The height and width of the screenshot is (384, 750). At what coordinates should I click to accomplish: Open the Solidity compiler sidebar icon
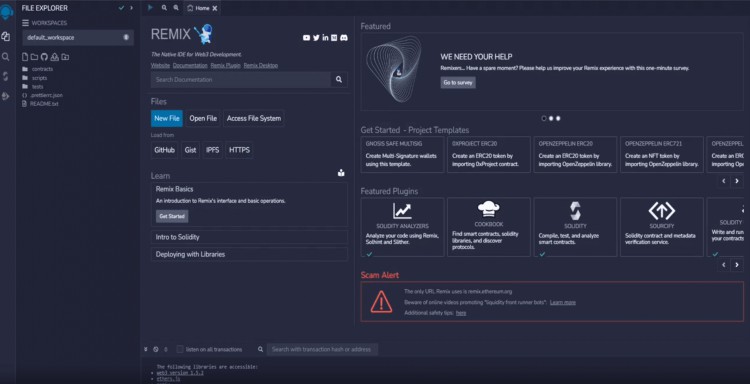click(6, 77)
